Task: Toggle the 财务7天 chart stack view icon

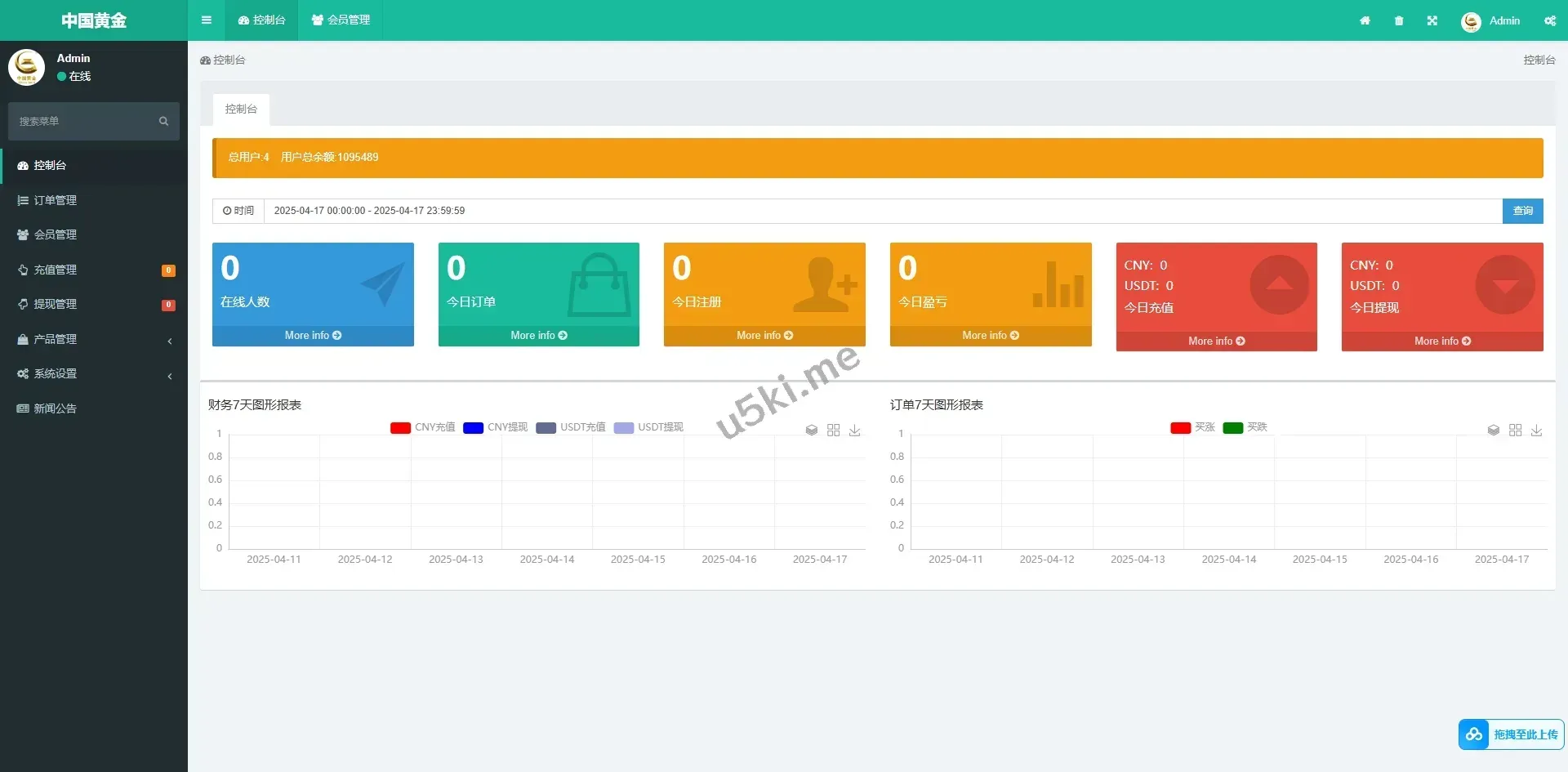Action: (812, 431)
